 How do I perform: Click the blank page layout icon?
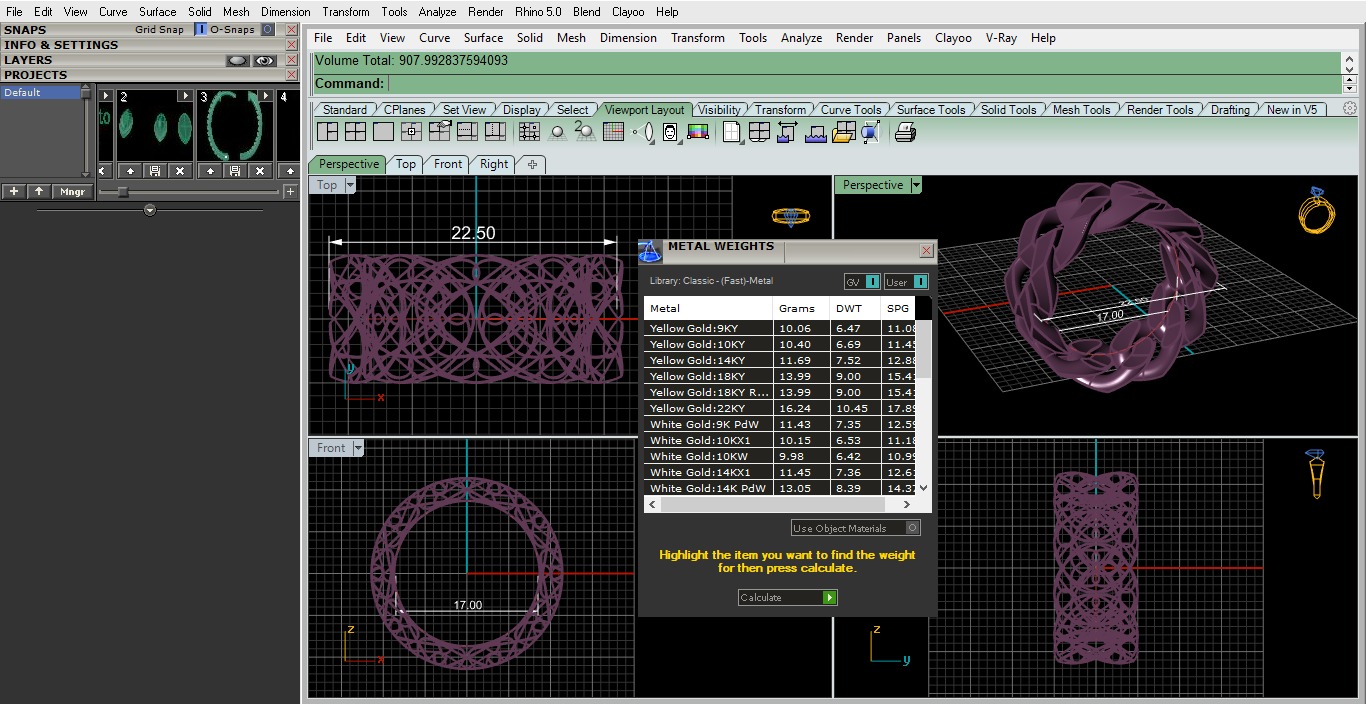coord(732,131)
